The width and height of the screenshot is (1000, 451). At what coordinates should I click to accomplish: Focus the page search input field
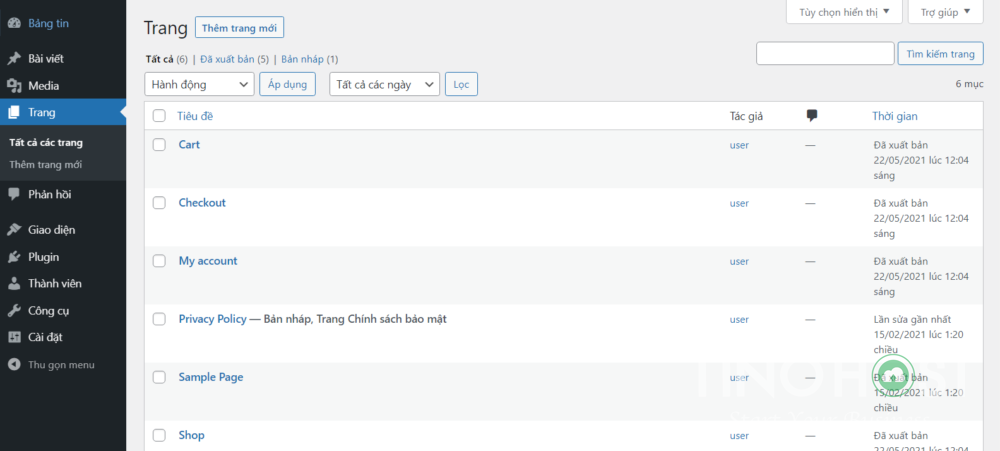(x=825, y=54)
